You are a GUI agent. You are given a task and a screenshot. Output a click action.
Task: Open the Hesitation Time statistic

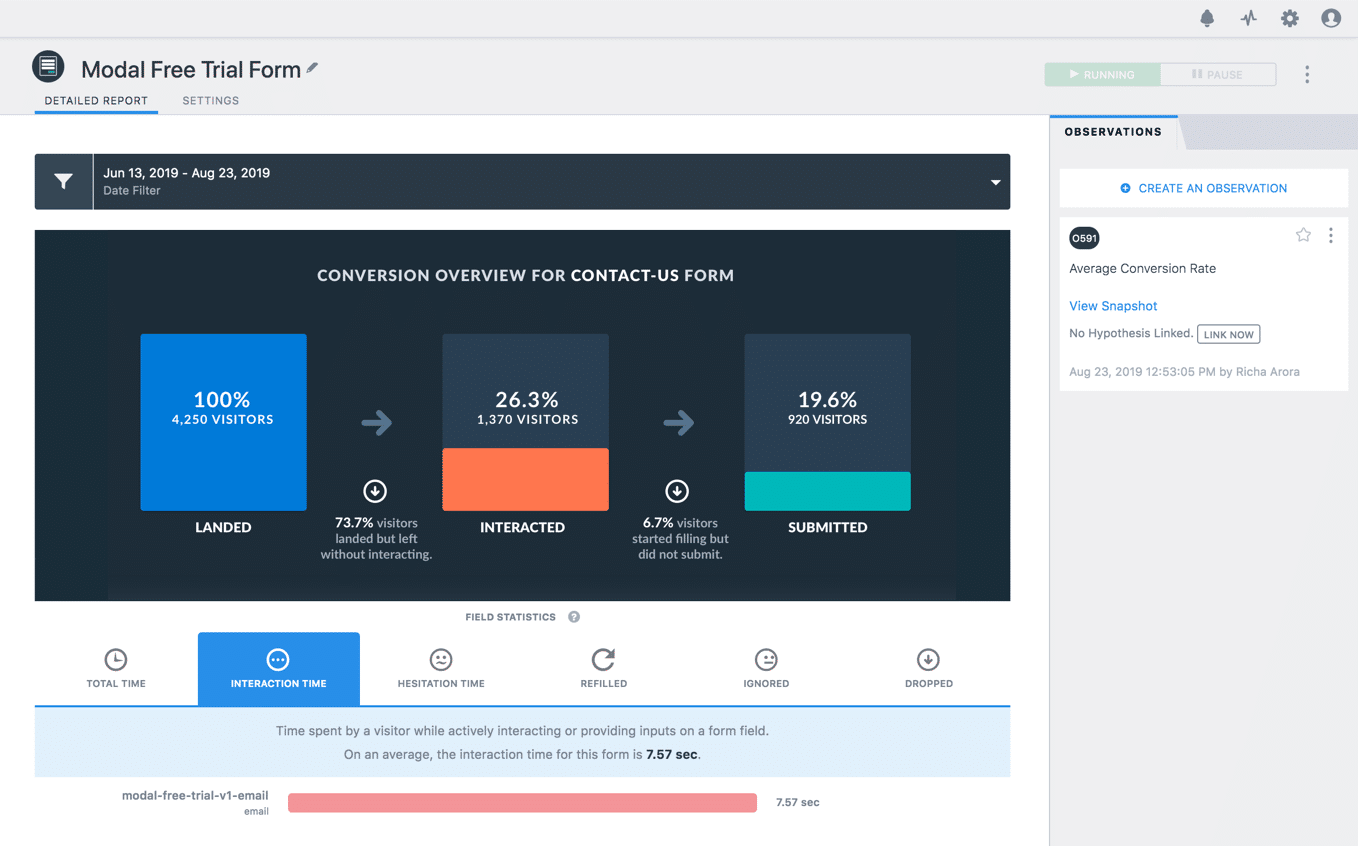click(440, 668)
